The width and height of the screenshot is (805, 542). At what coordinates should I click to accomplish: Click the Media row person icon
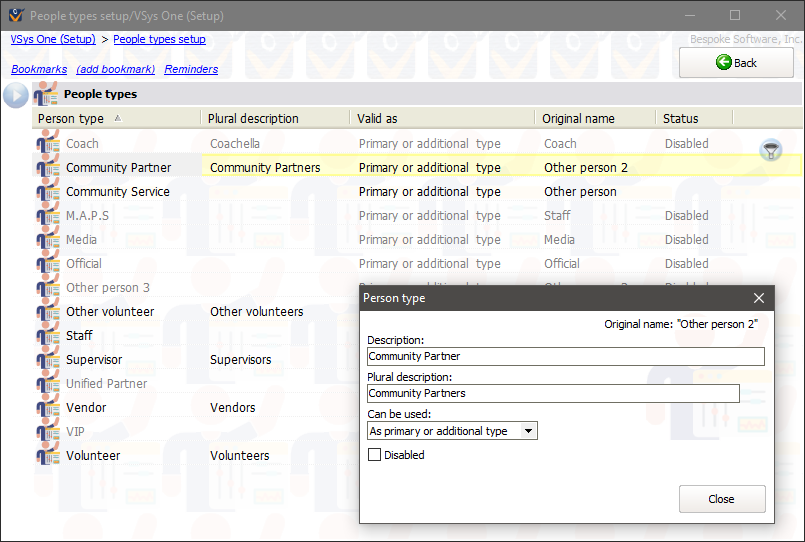click(x=47, y=240)
